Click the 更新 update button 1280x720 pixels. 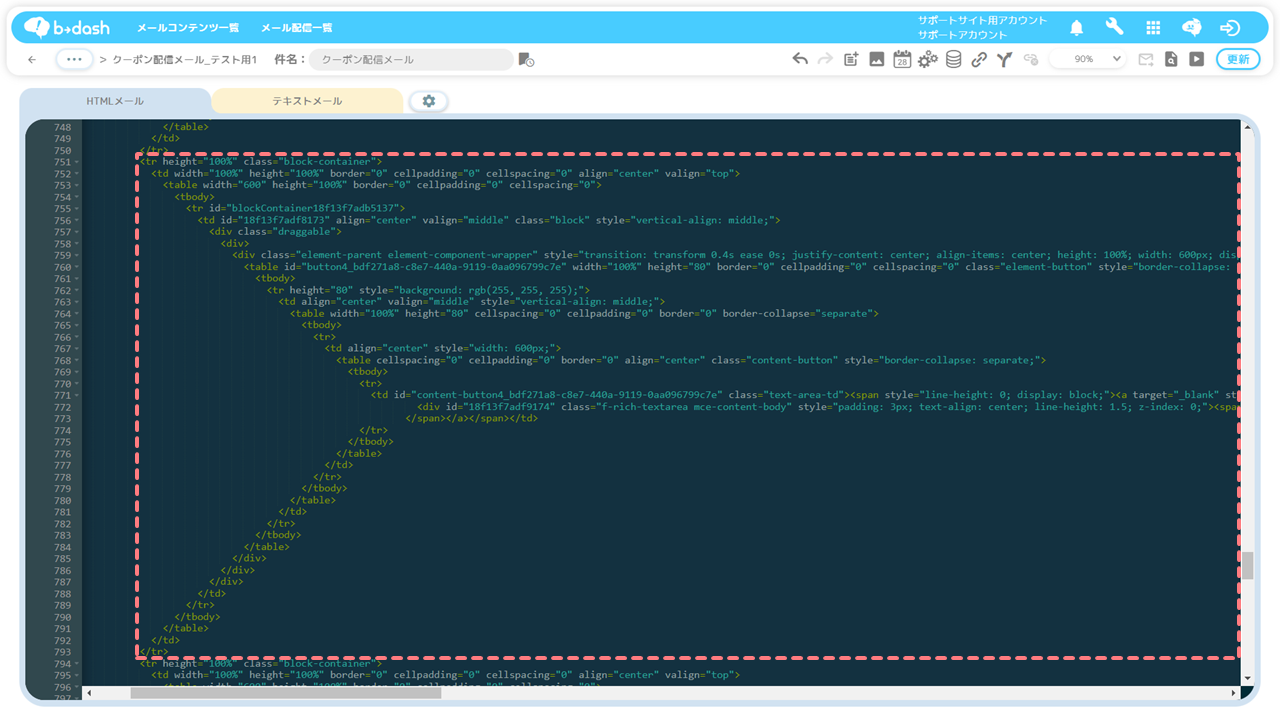1238,59
